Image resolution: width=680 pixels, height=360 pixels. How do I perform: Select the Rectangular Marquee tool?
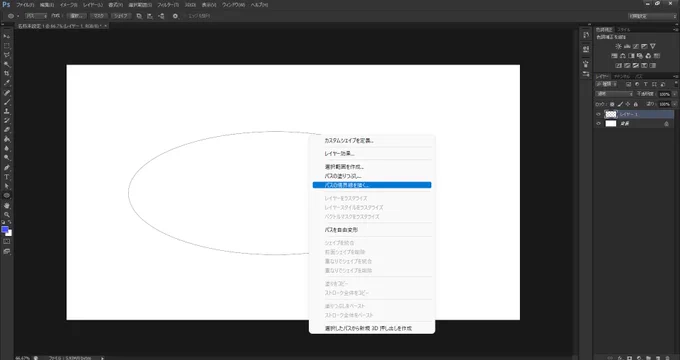[7, 45]
